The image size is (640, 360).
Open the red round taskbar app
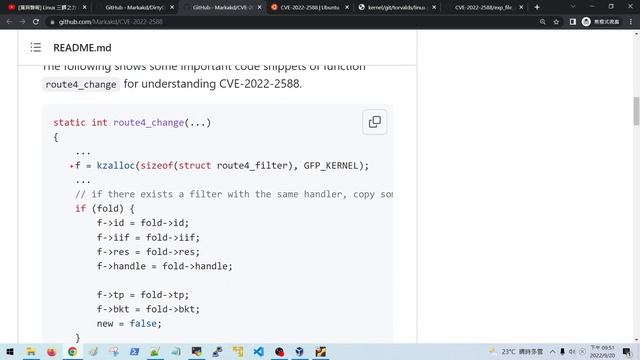[x=279, y=351]
